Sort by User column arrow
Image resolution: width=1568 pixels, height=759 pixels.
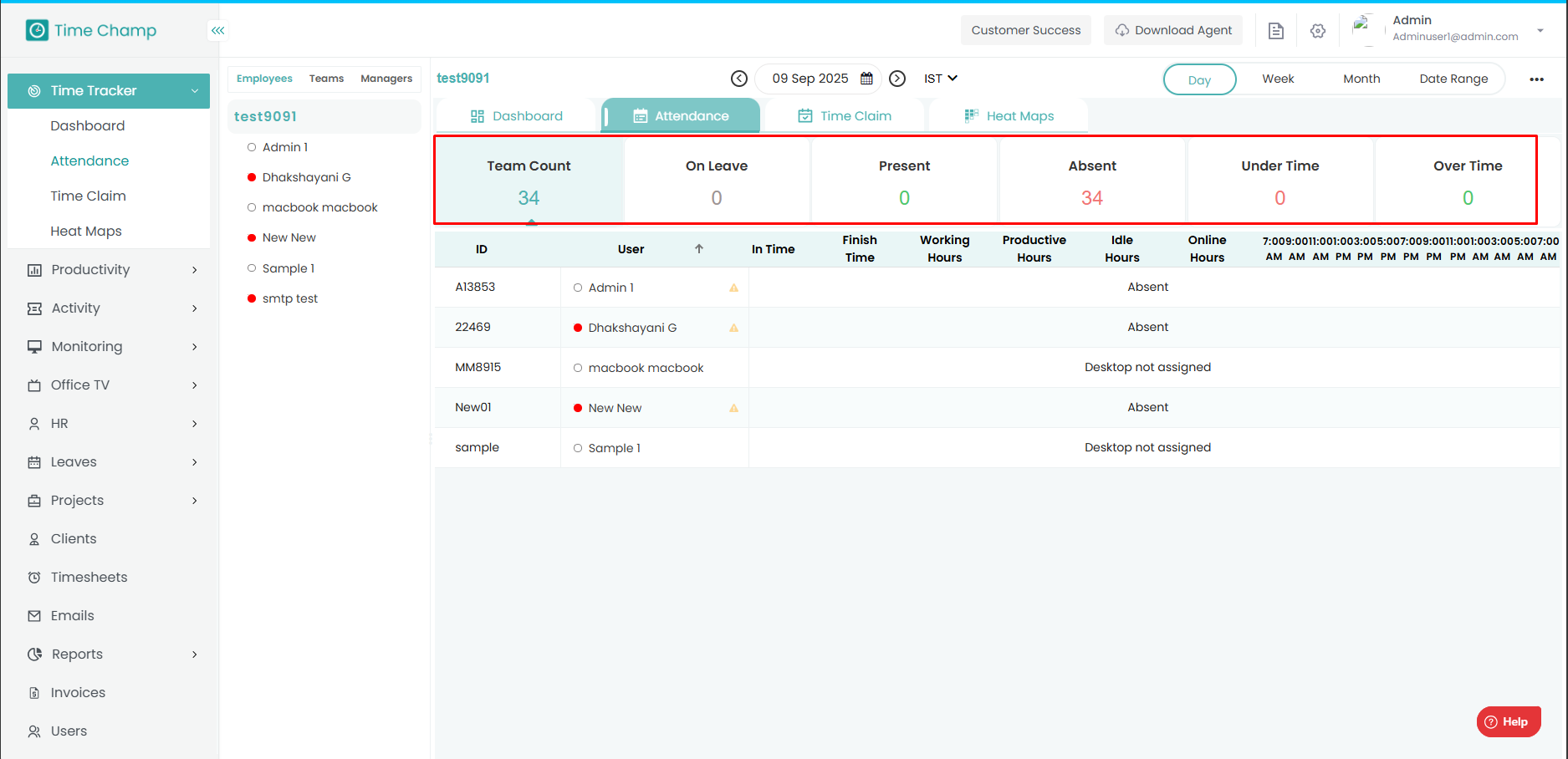point(699,249)
